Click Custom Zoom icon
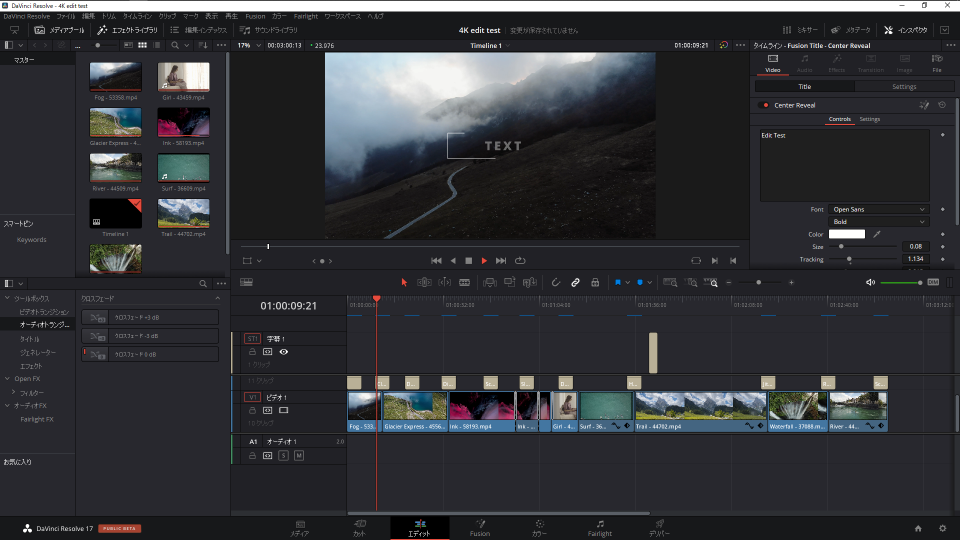Viewport: 960px width, 540px height. 711,282
